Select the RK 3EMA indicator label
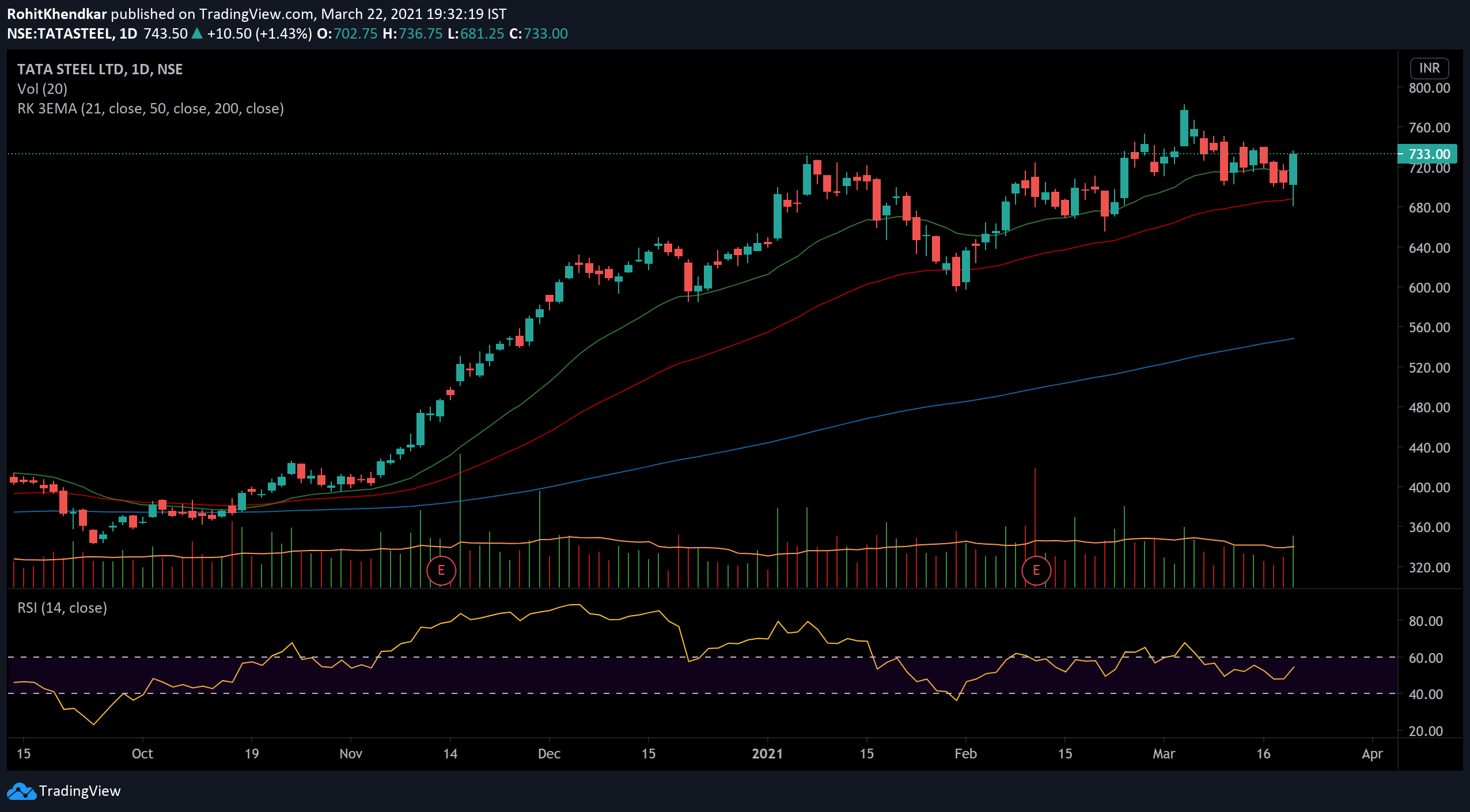 (x=150, y=109)
